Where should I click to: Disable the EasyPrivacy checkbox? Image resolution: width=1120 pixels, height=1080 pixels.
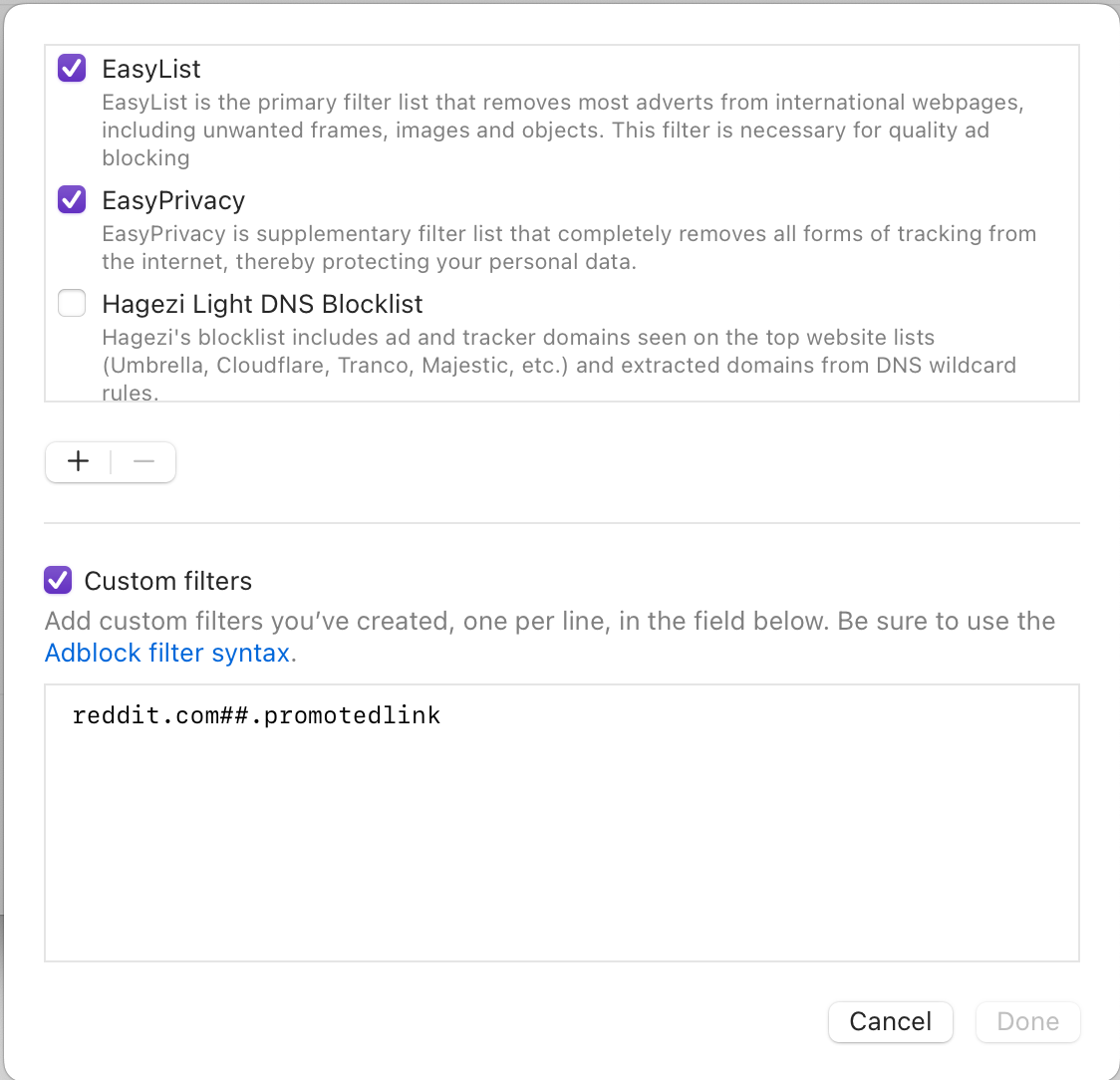tap(72, 199)
